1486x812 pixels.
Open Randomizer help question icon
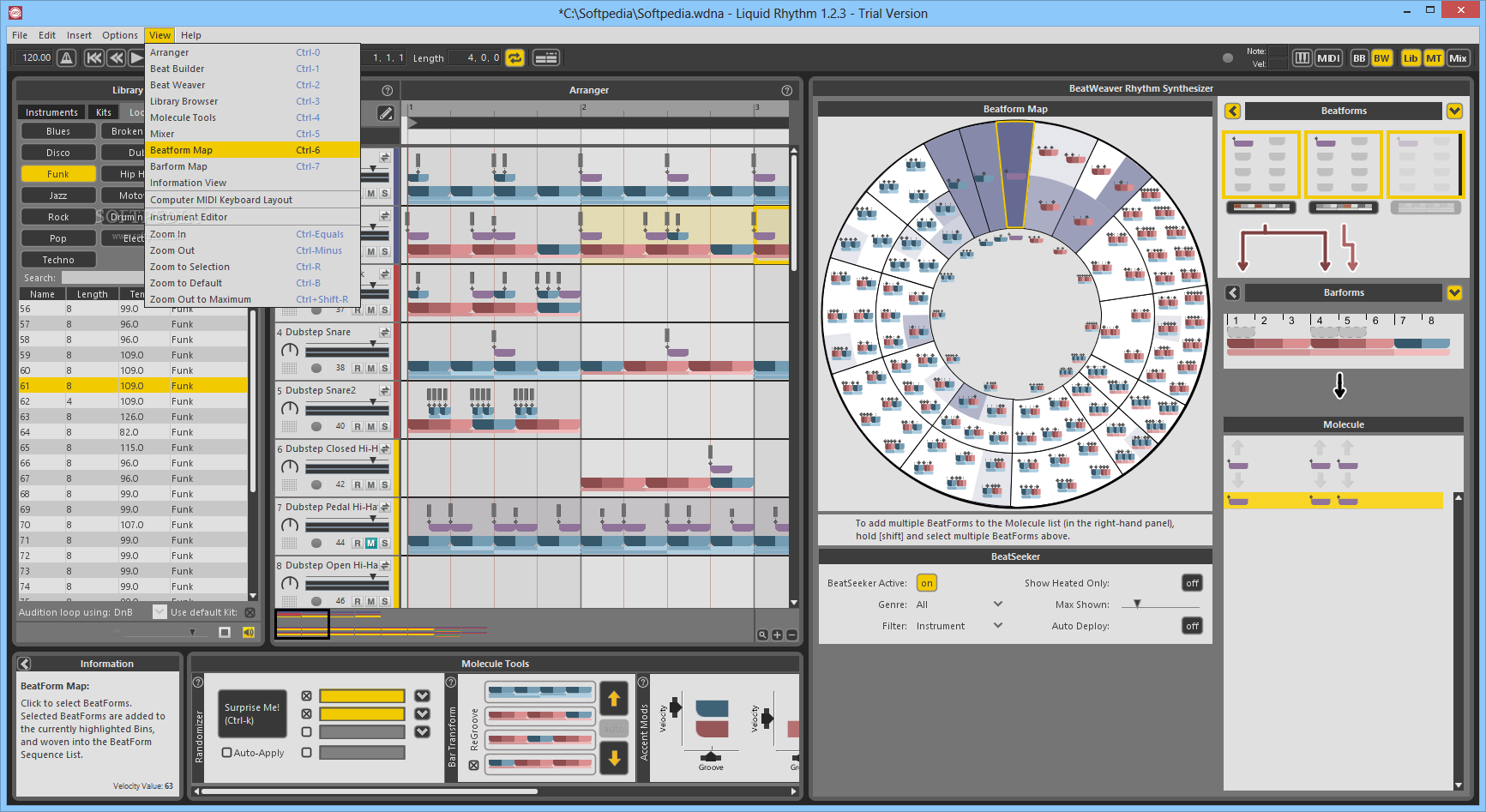[198, 683]
